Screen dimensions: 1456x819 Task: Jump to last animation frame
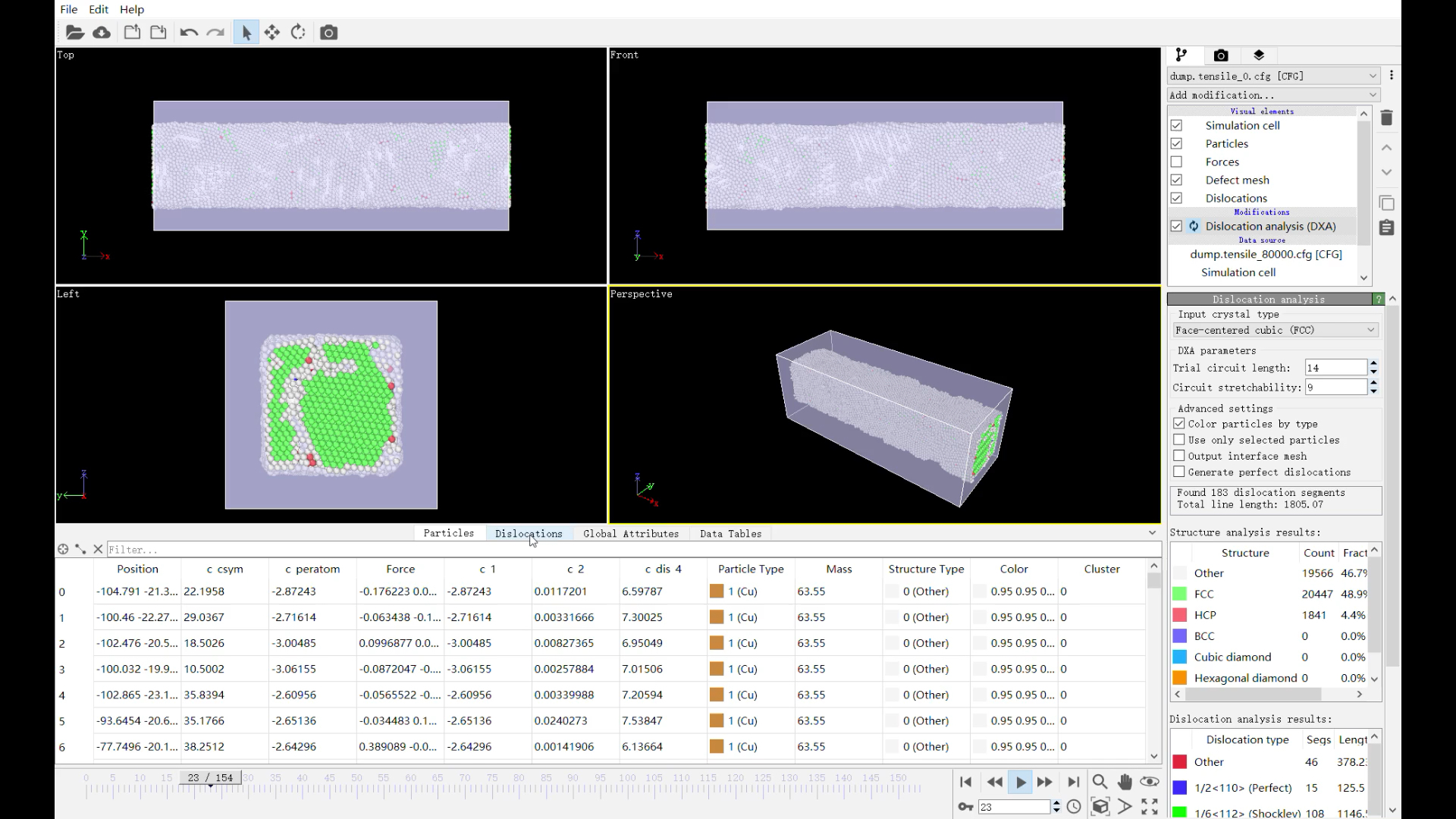[1073, 782]
